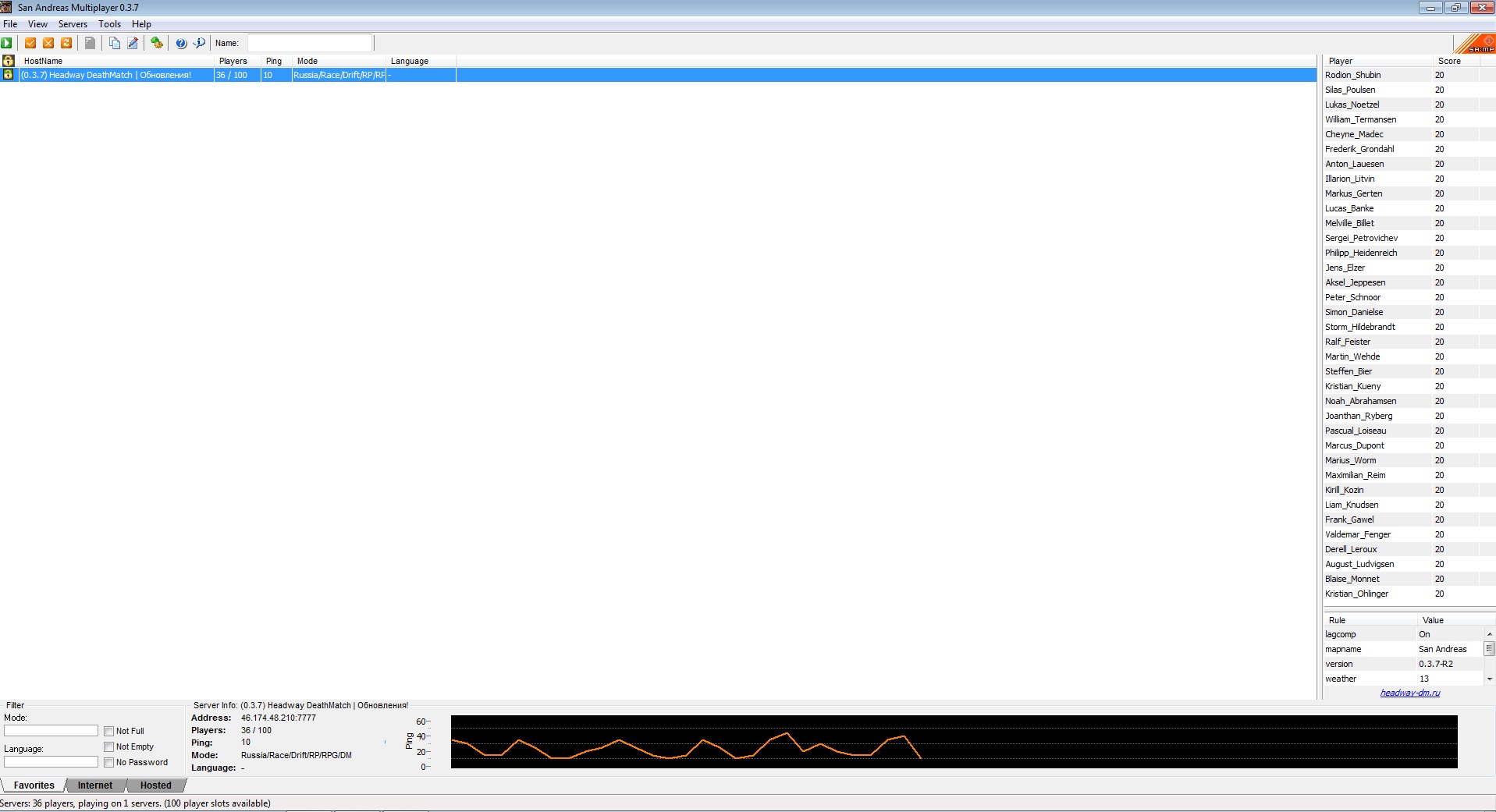The width and height of the screenshot is (1496, 812).
Task: Click the grey page icon in the toolbar
Action: (x=90, y=43)
